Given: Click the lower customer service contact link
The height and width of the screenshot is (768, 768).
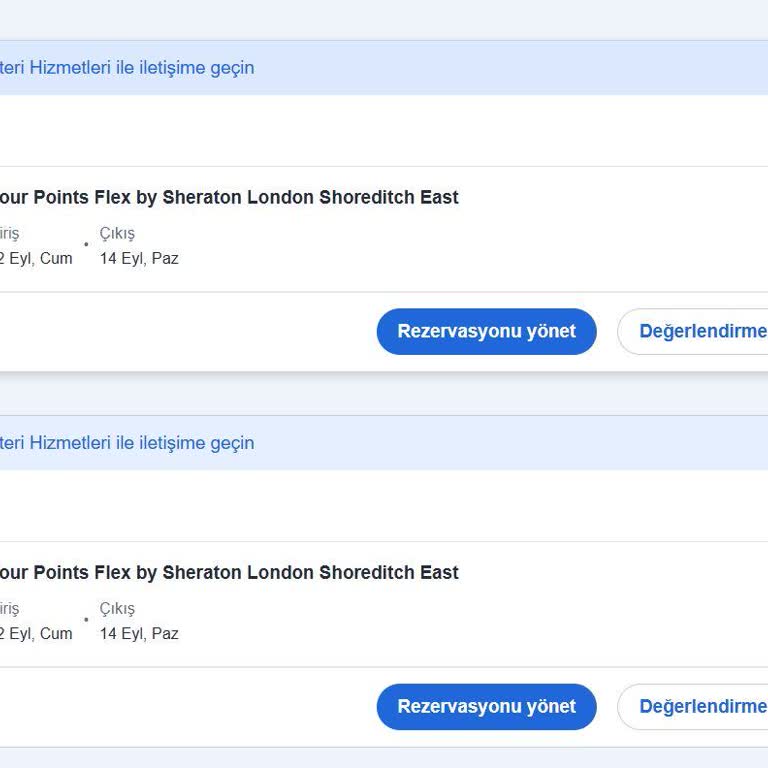Looking at the screenshot, I should [127, 443].
